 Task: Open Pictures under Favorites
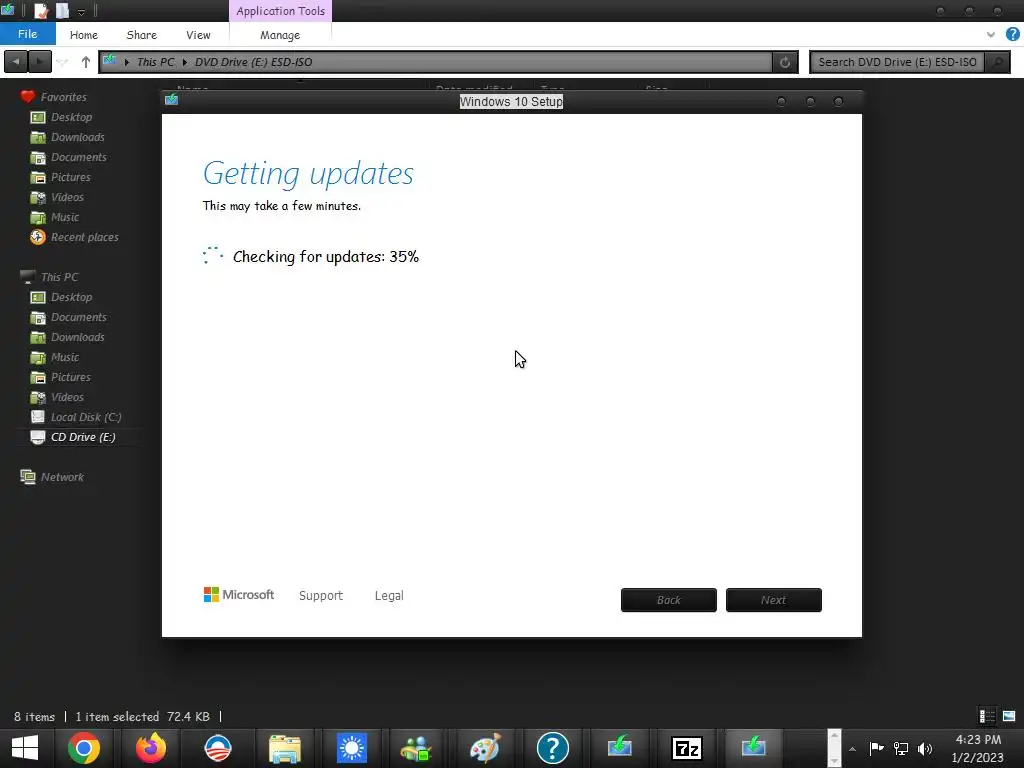click(71, 177)
